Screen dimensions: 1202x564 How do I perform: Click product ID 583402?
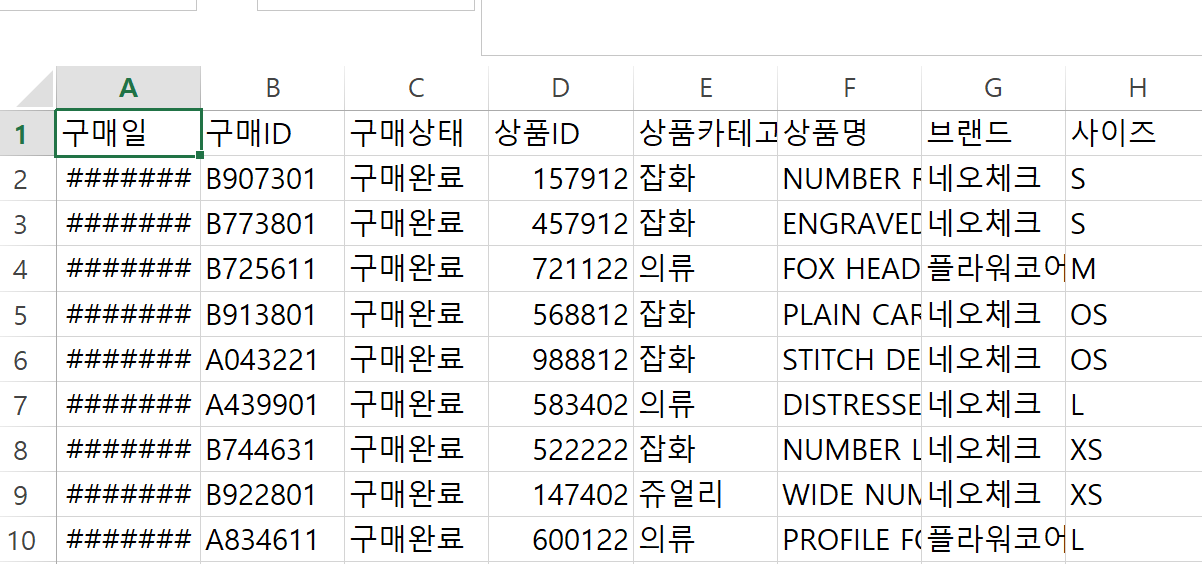click(x=561, y=404)
